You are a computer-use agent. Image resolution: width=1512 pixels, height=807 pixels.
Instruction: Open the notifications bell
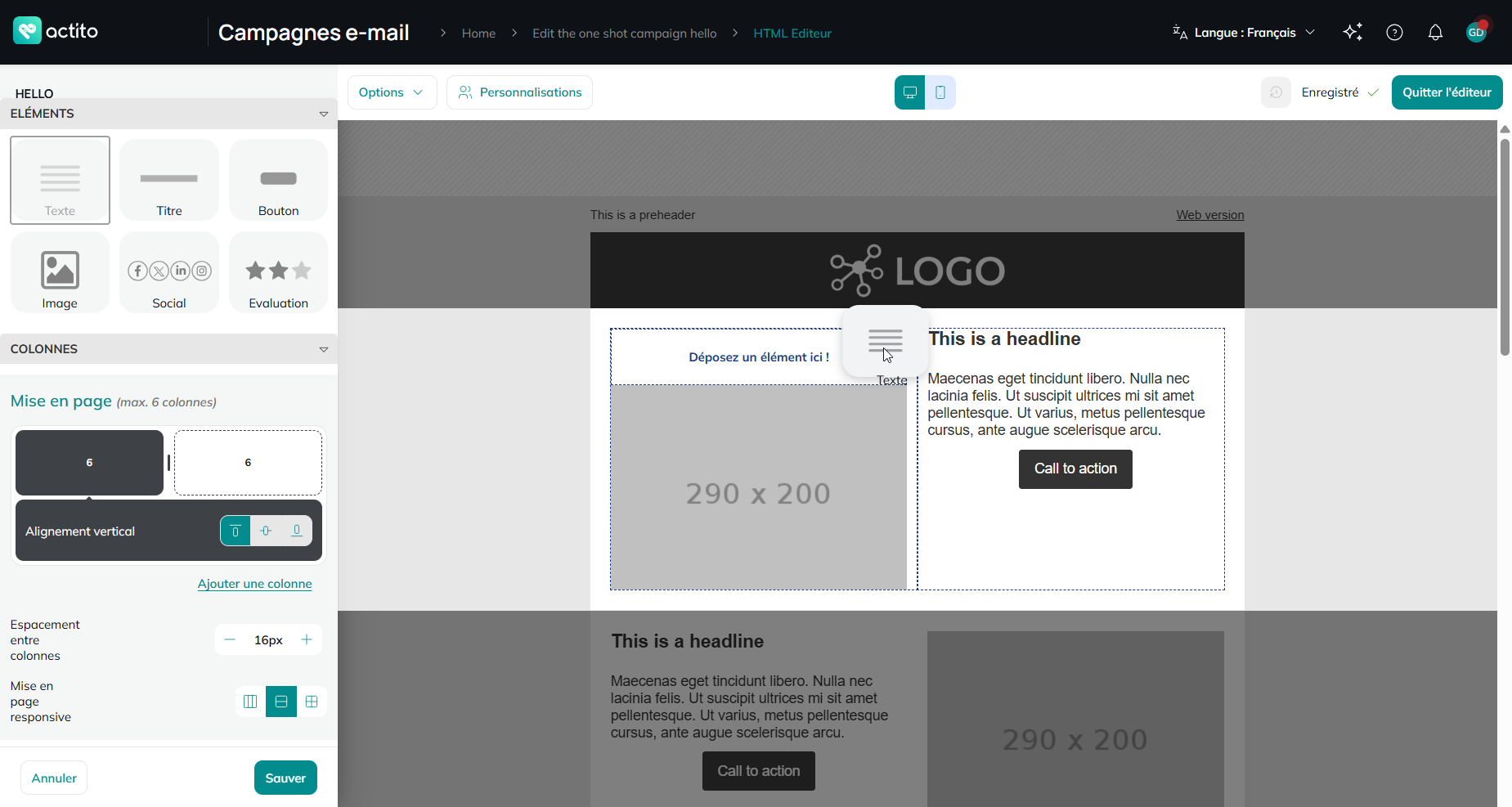1435,33
